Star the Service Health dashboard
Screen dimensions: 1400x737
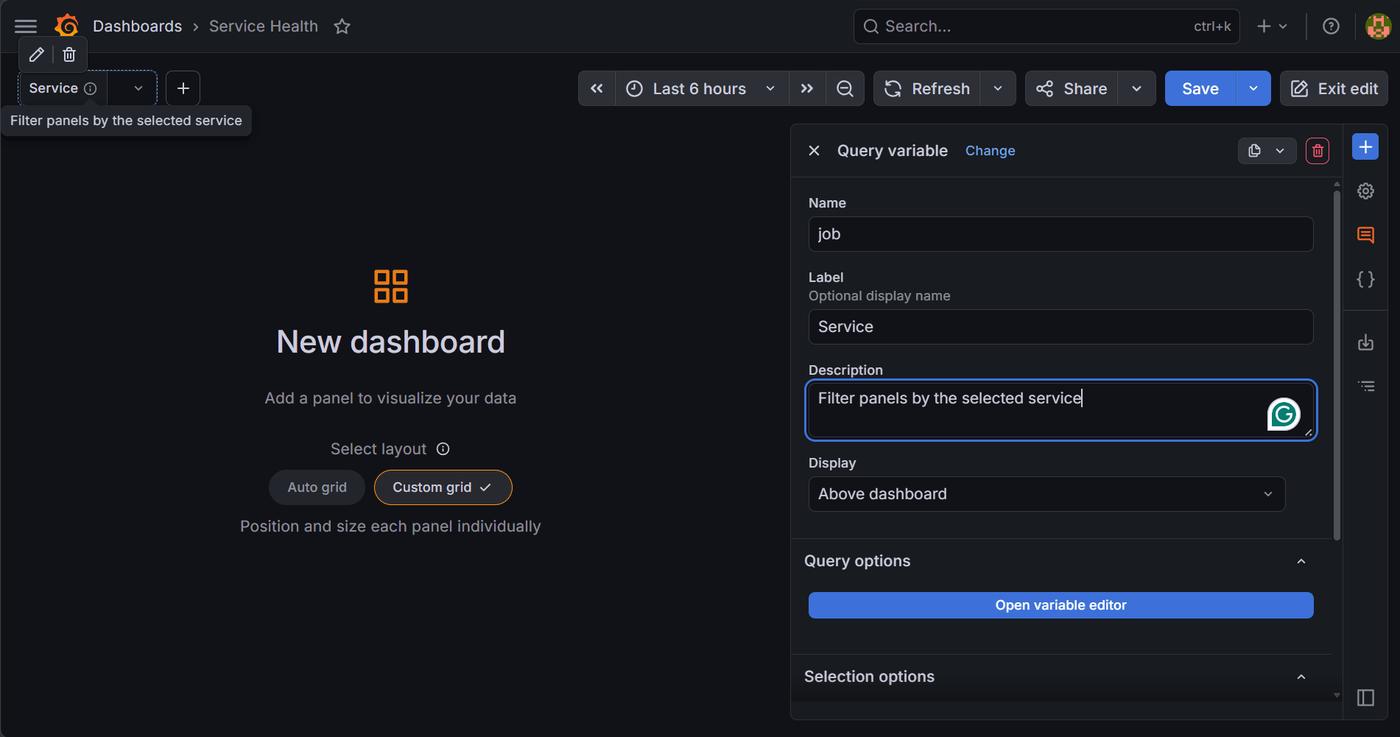click(x=342, y=26)
